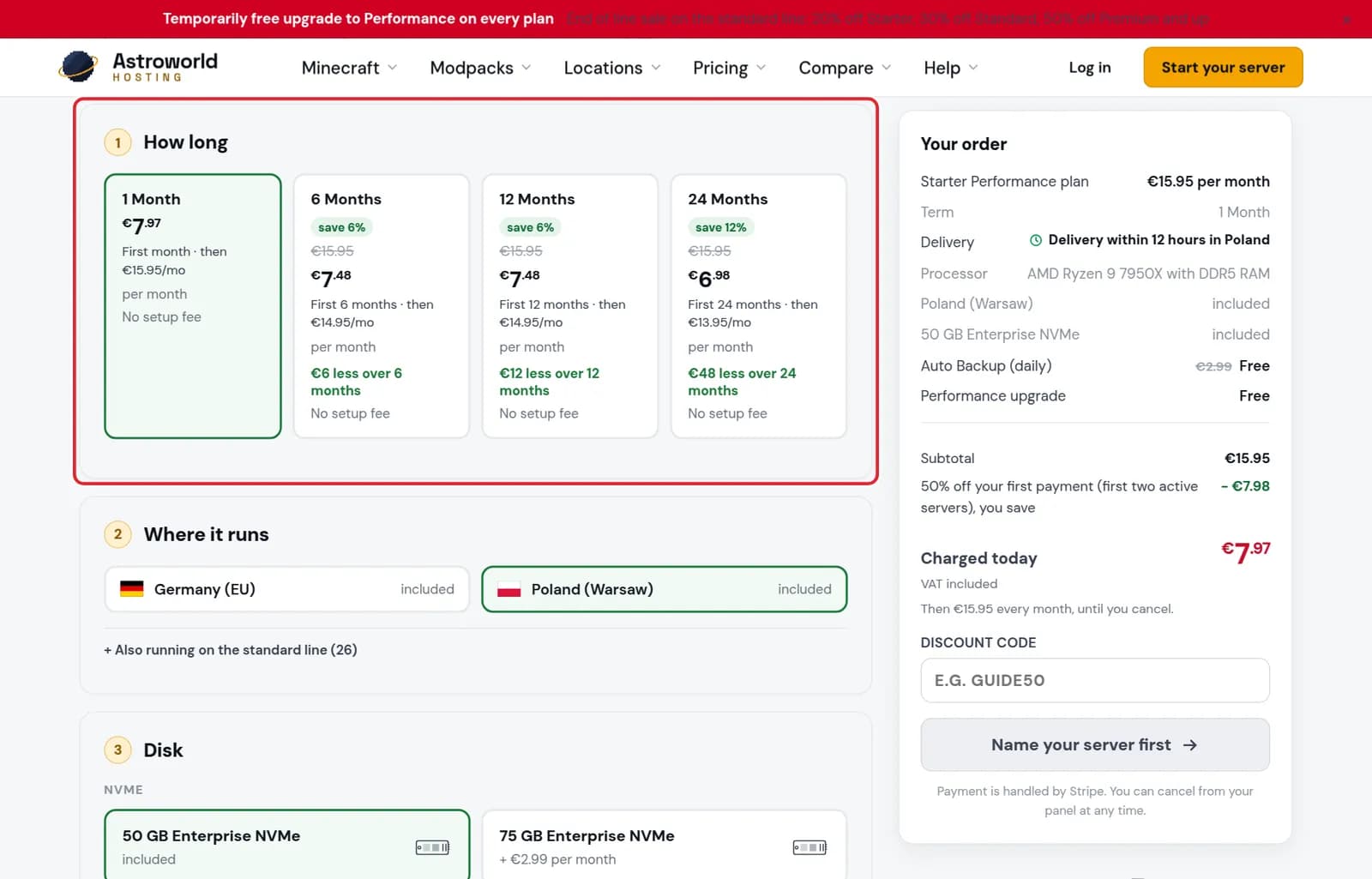The width and height of the screenshot is (1372, 879).
Task: Pick the 12 Months billing term
Action: [570, 306]
